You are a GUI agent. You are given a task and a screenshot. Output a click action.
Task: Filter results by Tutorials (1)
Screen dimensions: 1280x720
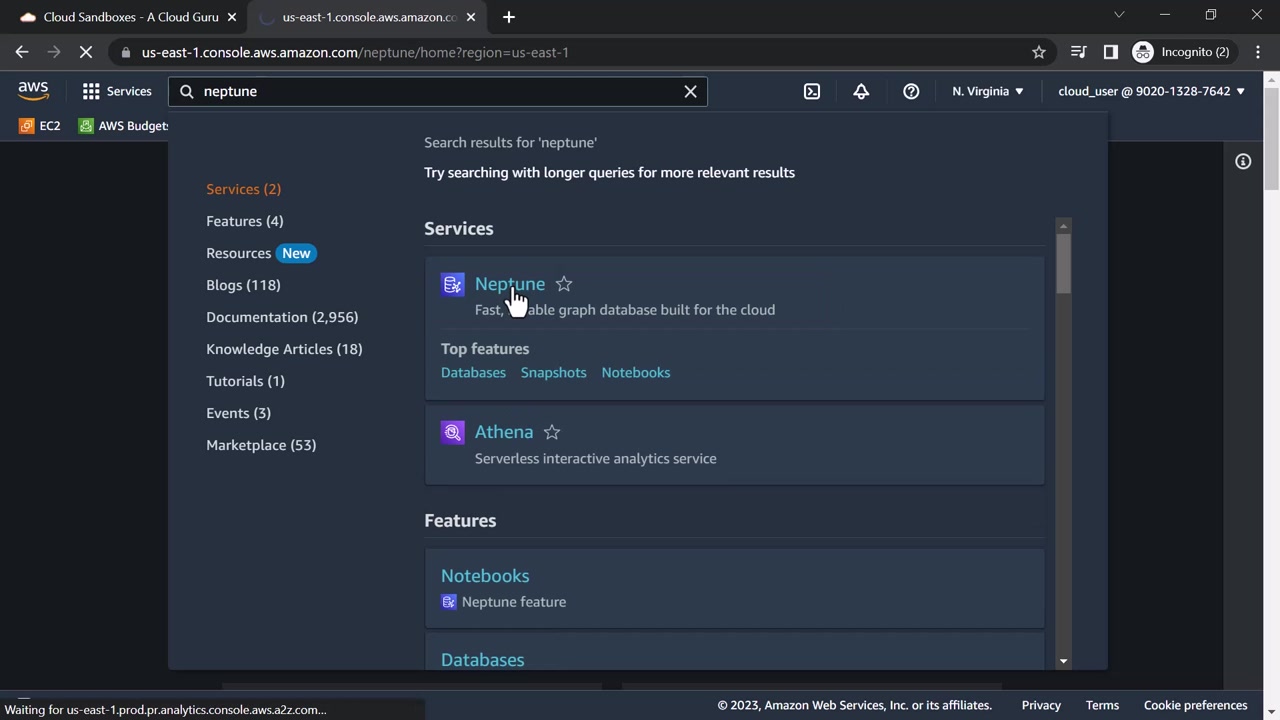pos(245,381)
